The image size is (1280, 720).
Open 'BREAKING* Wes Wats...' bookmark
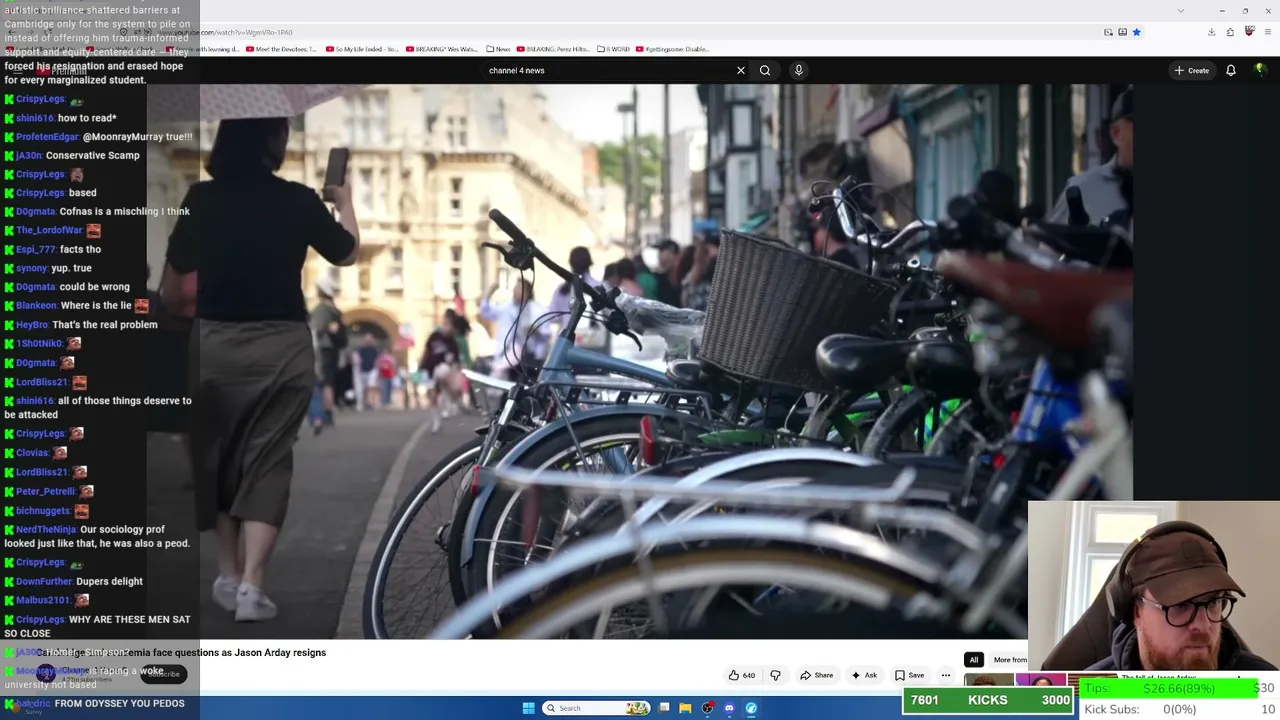point(441,49)
